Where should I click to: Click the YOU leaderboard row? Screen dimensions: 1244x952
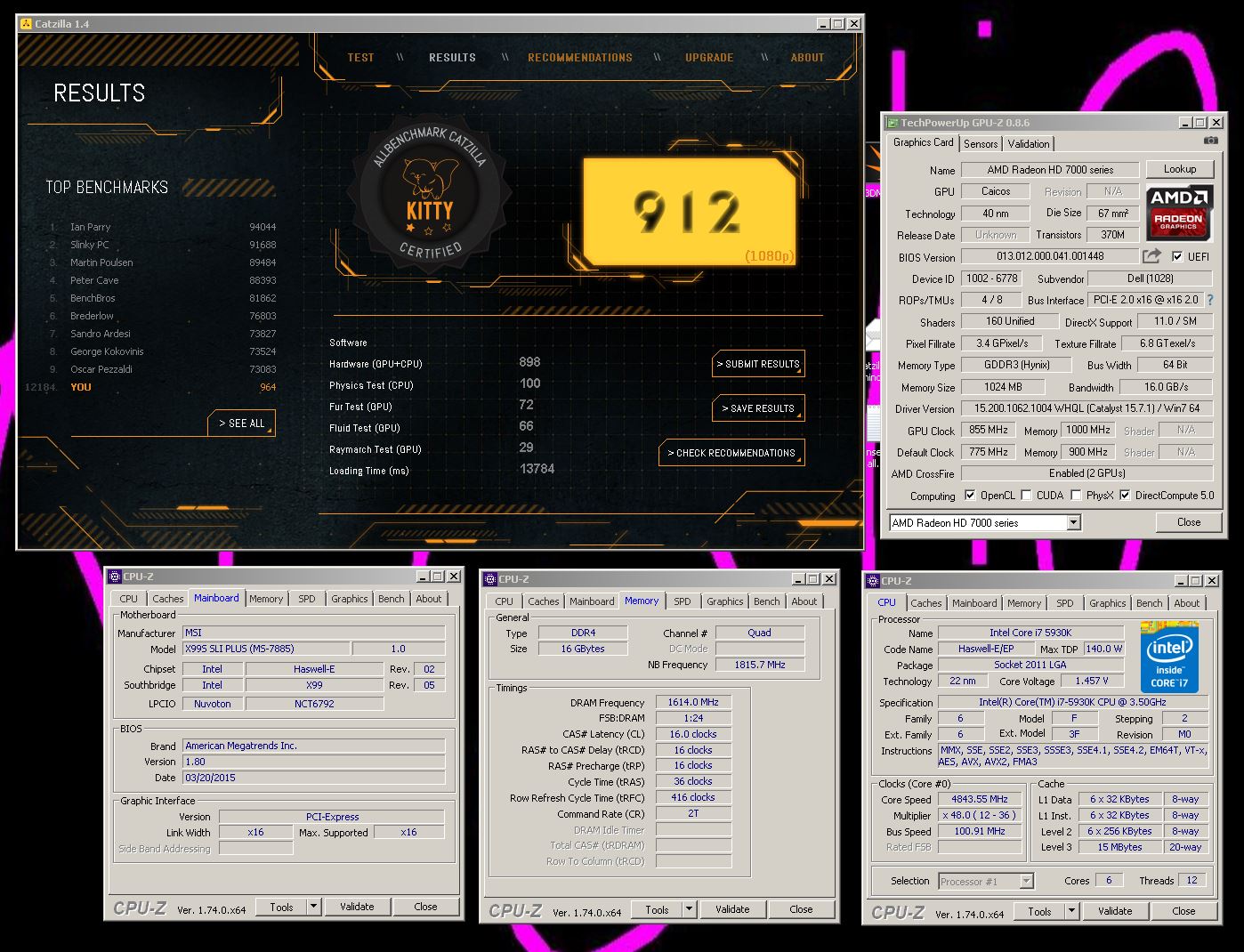pyautogui.click(x=151, y=387)
